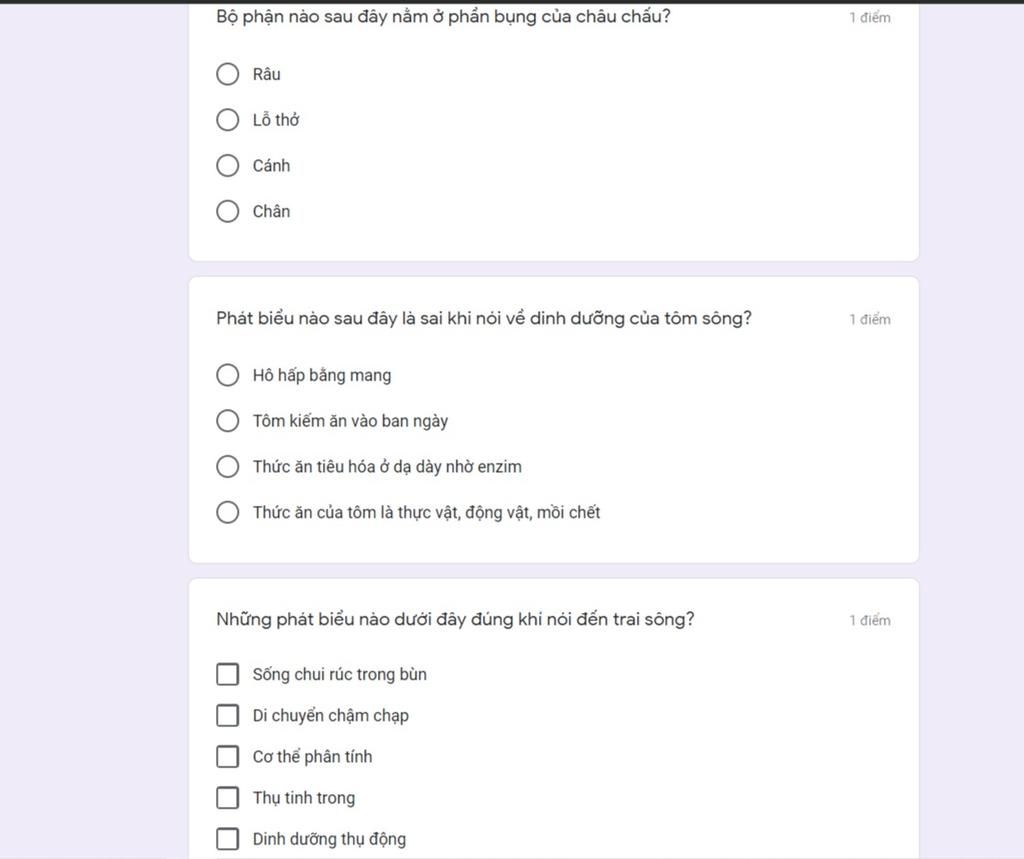Choose the "Cánh" answer
The image size is (1024, 859).
pyautogui.click(x=227, y=165)
